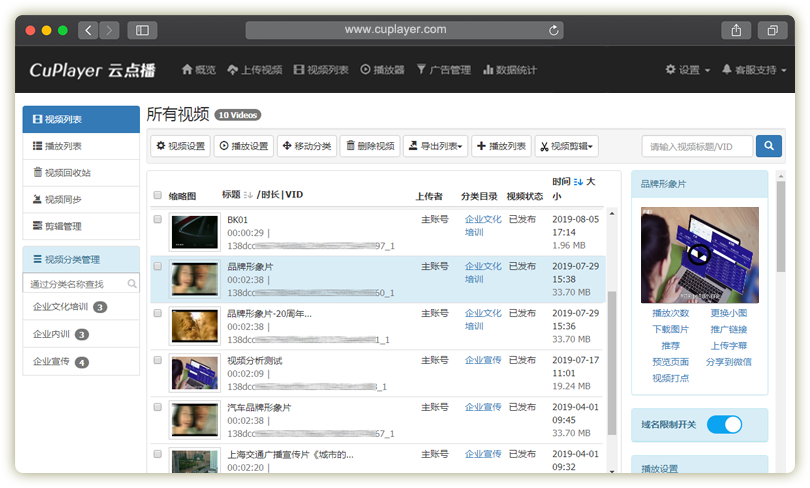Image resolution: width=810 pixels, height=488 pixels.
Task: Click the video title search input field
Action: pyautogui.click(x=696, y=146)
